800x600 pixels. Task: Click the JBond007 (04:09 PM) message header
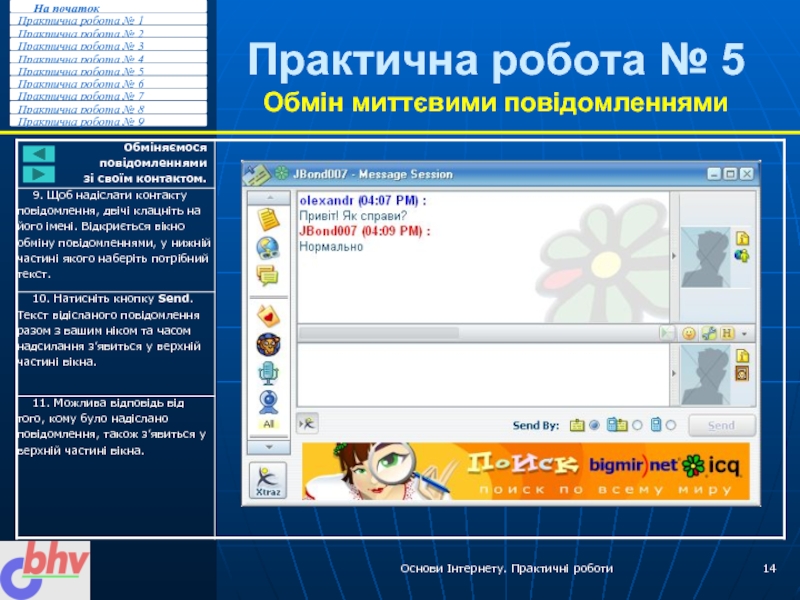pos(365,231)
